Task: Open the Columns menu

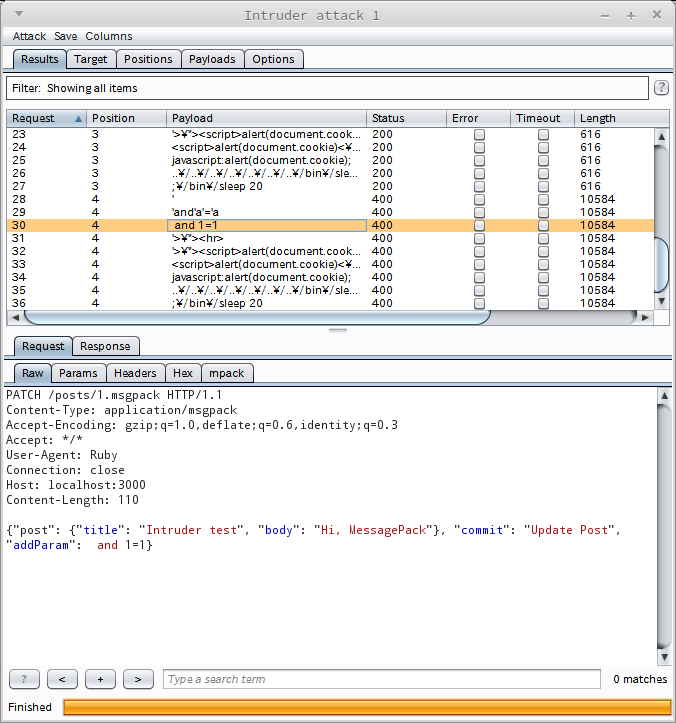Action: tap(108, 36)
